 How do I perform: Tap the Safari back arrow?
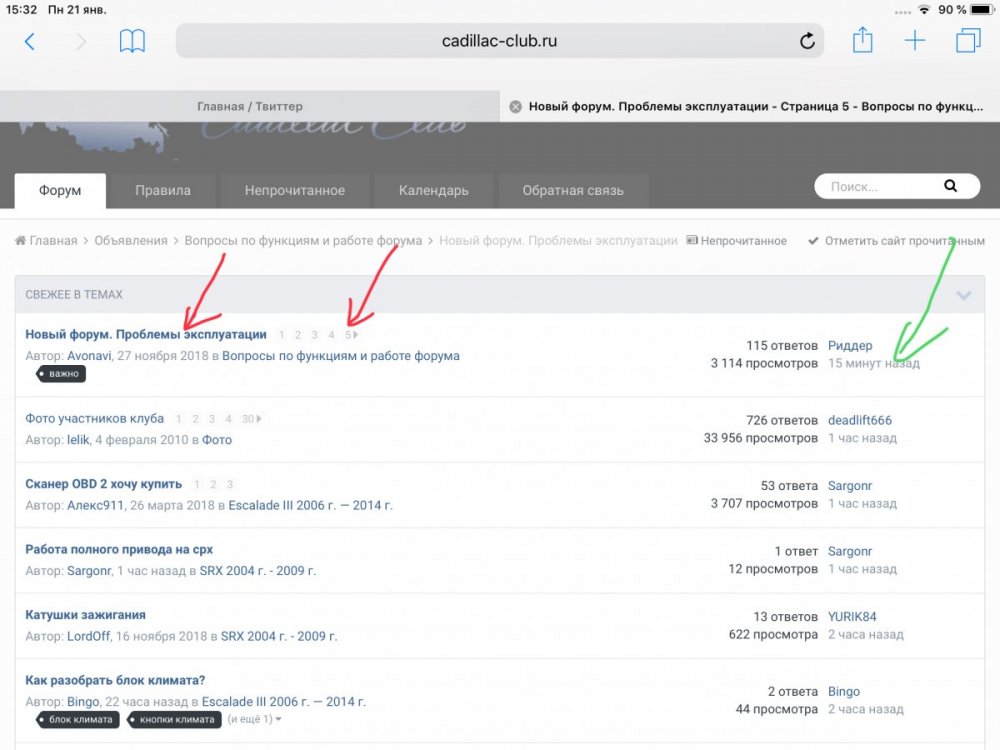coord(30,41)
